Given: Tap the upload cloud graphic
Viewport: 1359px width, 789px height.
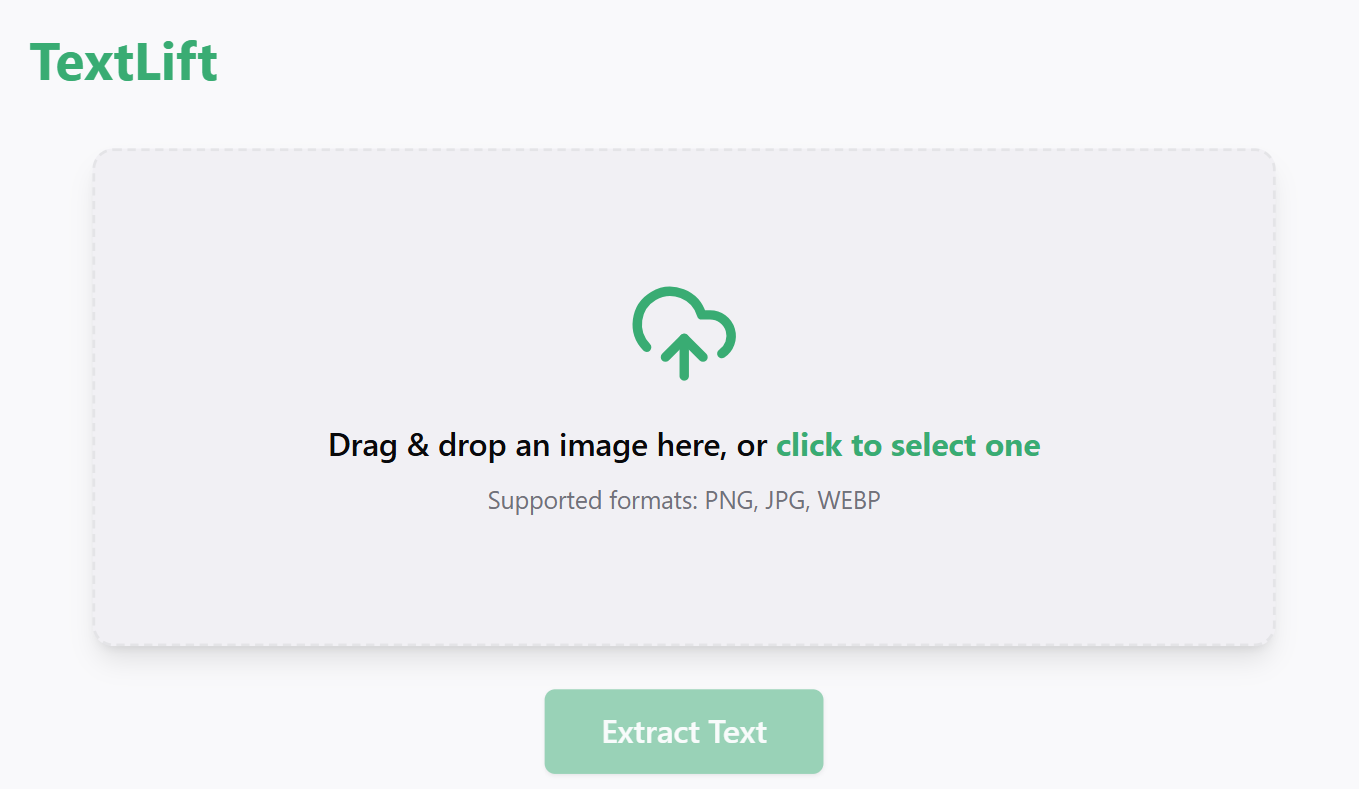Looking at the screenshot, I should tap(684, 333).
